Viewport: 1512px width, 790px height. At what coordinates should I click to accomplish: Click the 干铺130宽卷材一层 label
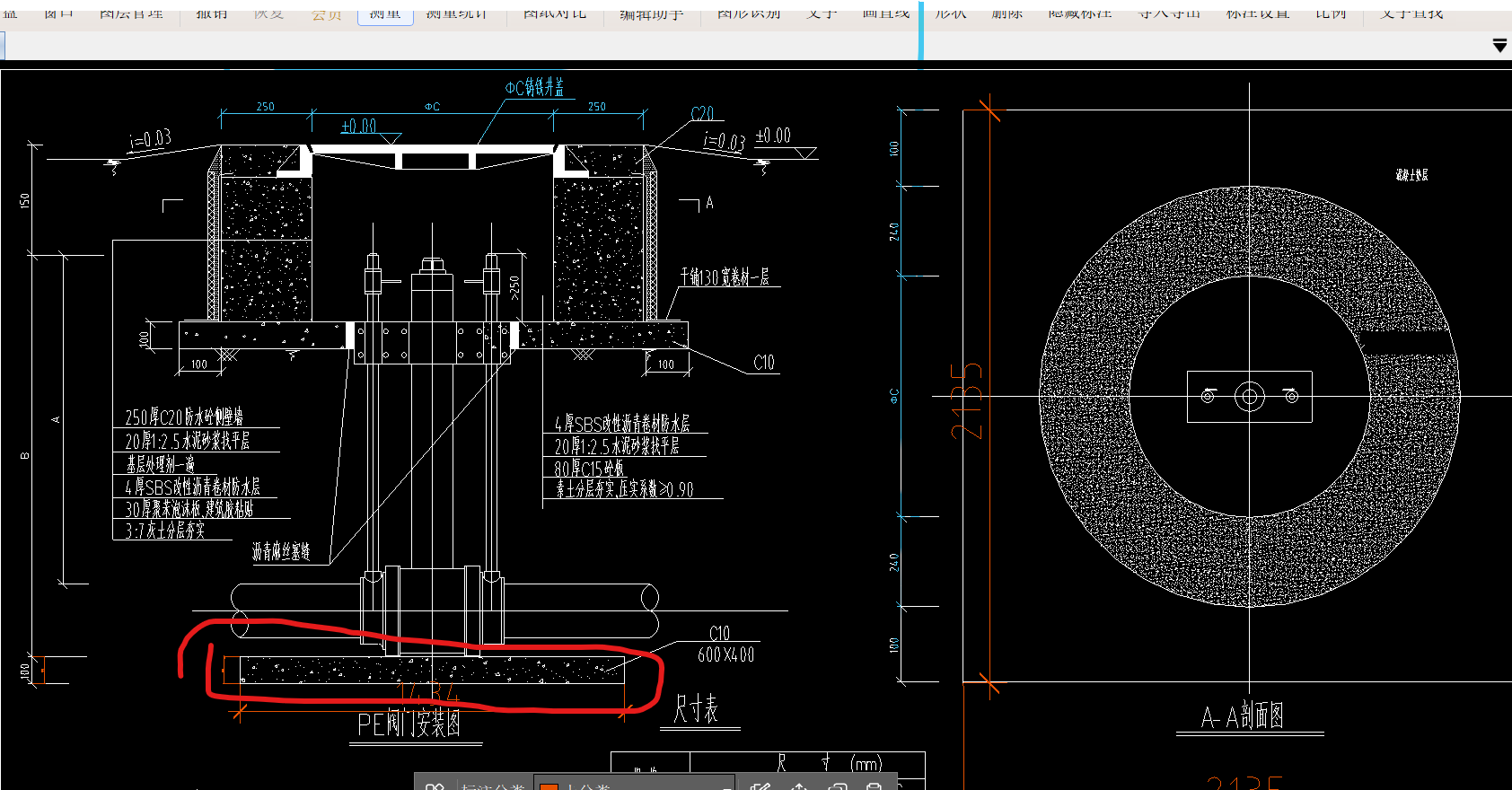[x=725, y=277]
